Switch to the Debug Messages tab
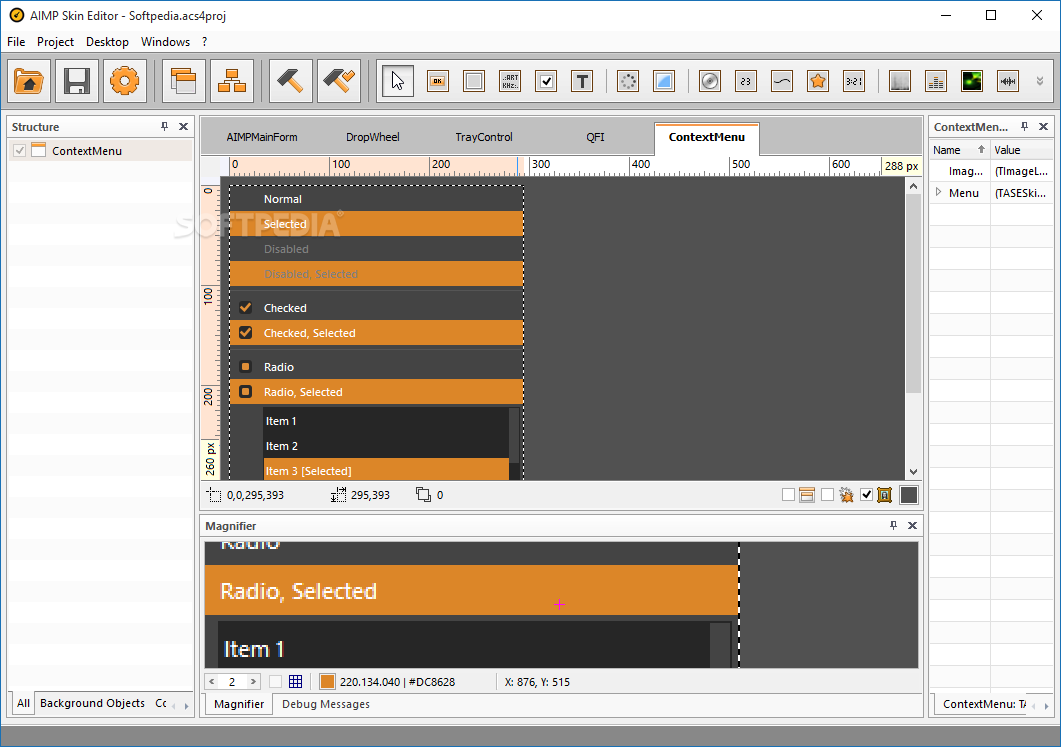This screenshot has width=1061, height=747. [x=326, y=704]
